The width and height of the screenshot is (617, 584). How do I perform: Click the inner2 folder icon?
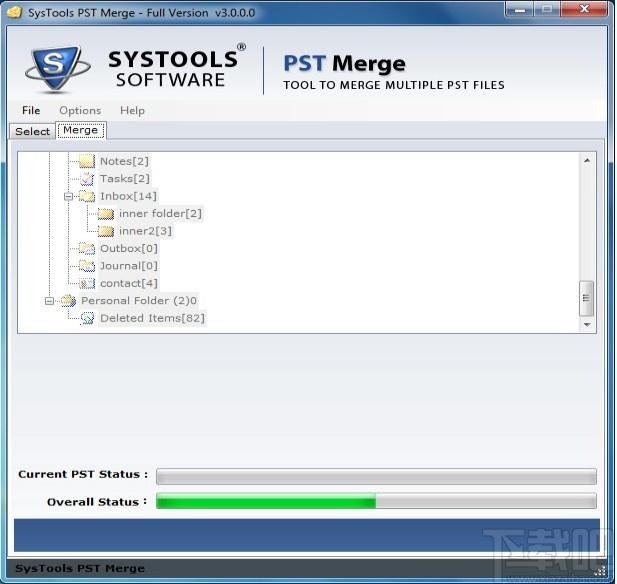(x=106, y=231)
